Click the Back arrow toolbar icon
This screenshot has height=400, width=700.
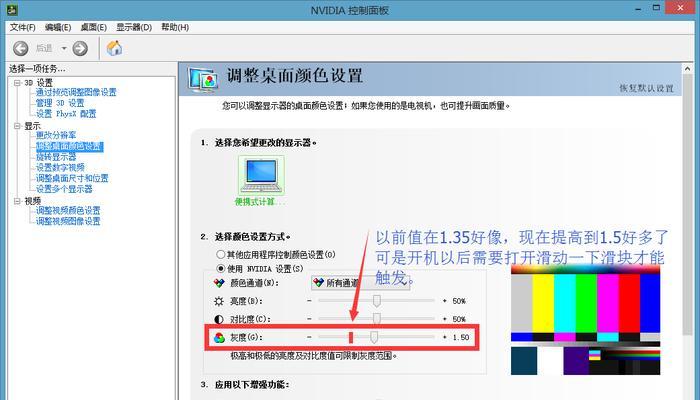coord(21,48)
